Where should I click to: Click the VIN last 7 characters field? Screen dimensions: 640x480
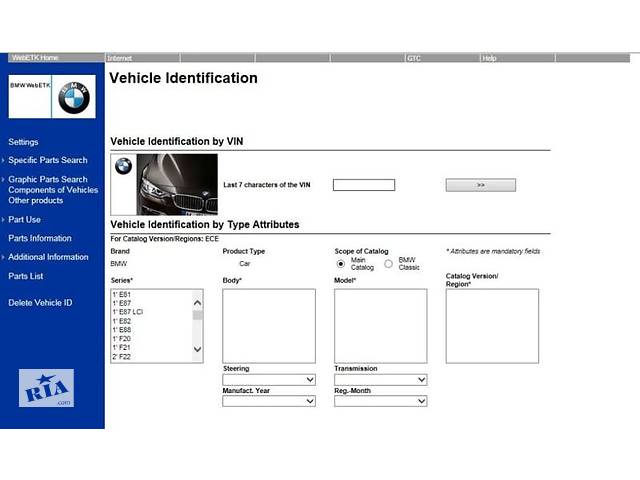click(363, 185)
